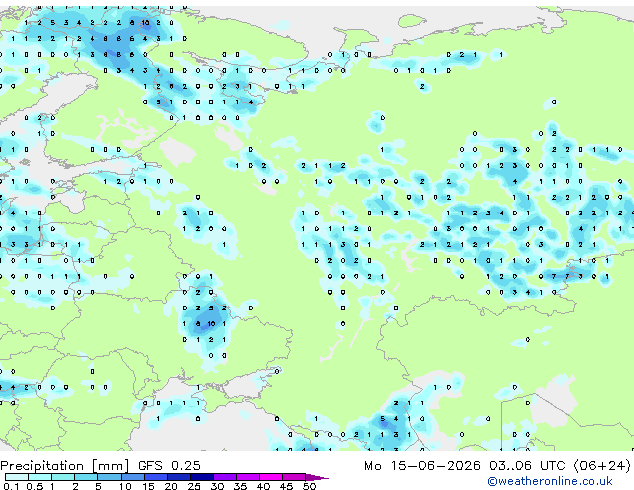Click the 40–45 mm magenta legend swatch
Screen dimensions: 634x490
coord(271,477)
